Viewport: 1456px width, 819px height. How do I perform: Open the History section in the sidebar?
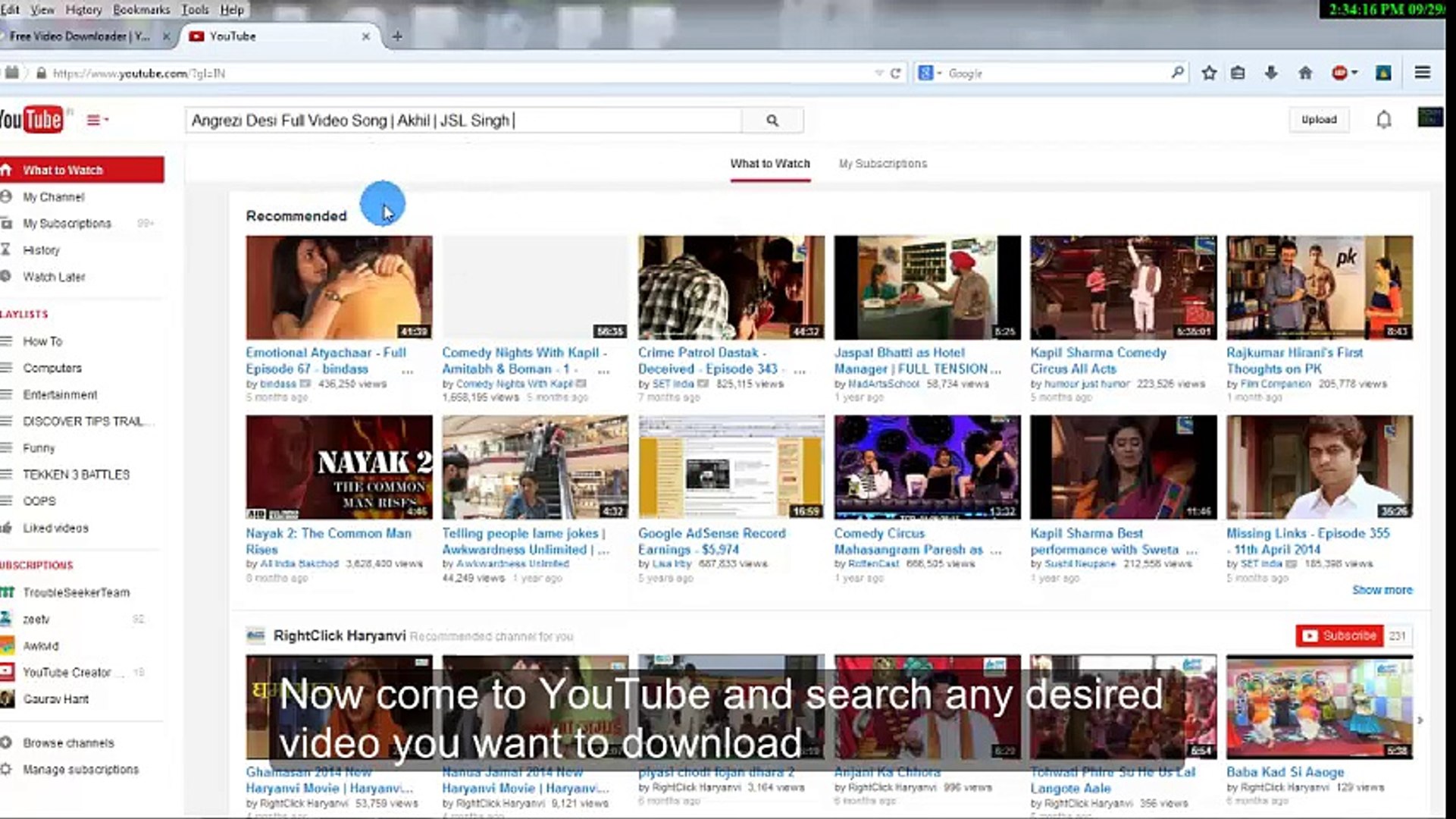coord(42,250)
